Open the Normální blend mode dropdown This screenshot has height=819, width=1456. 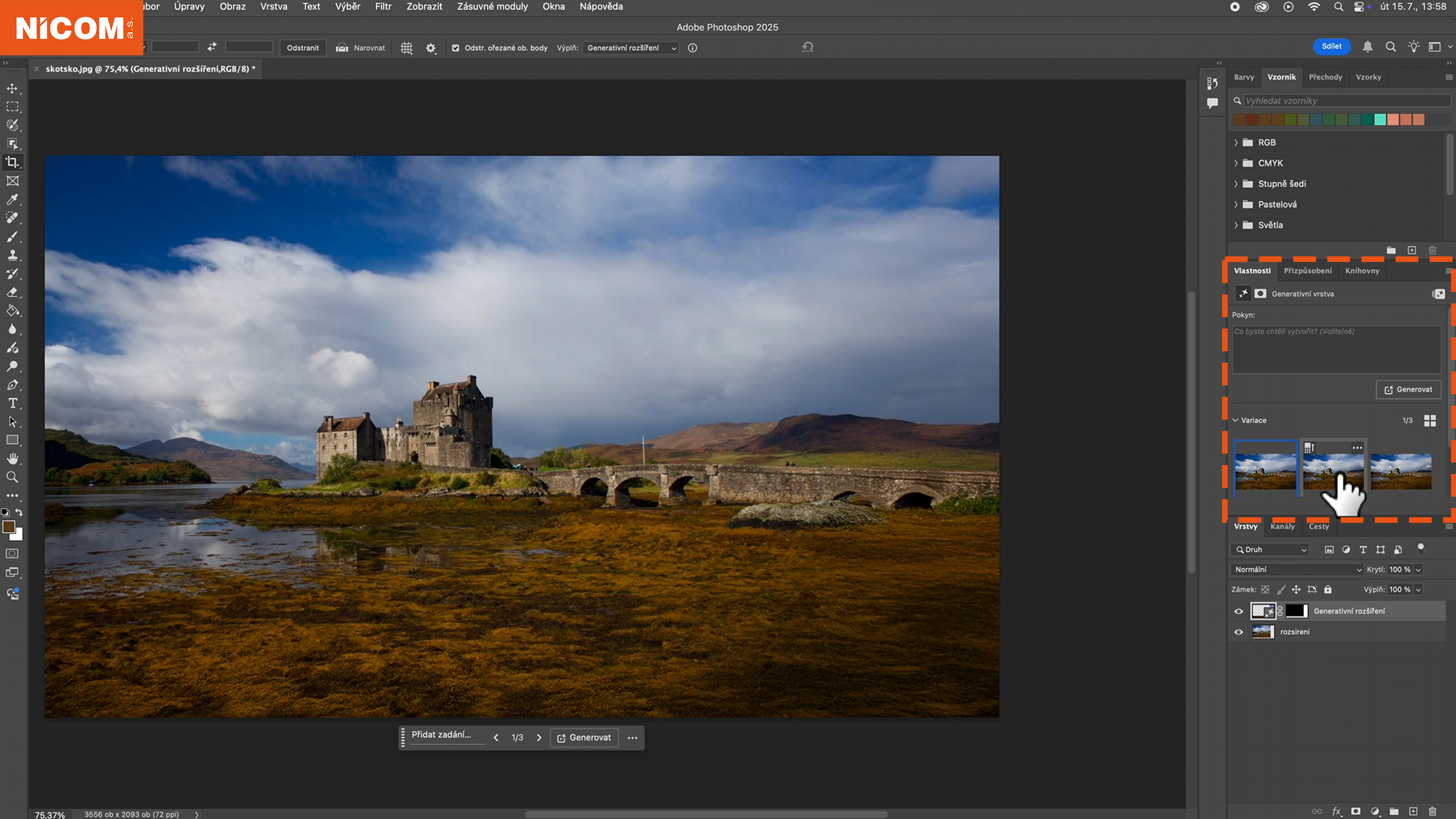click(1297, 570)
